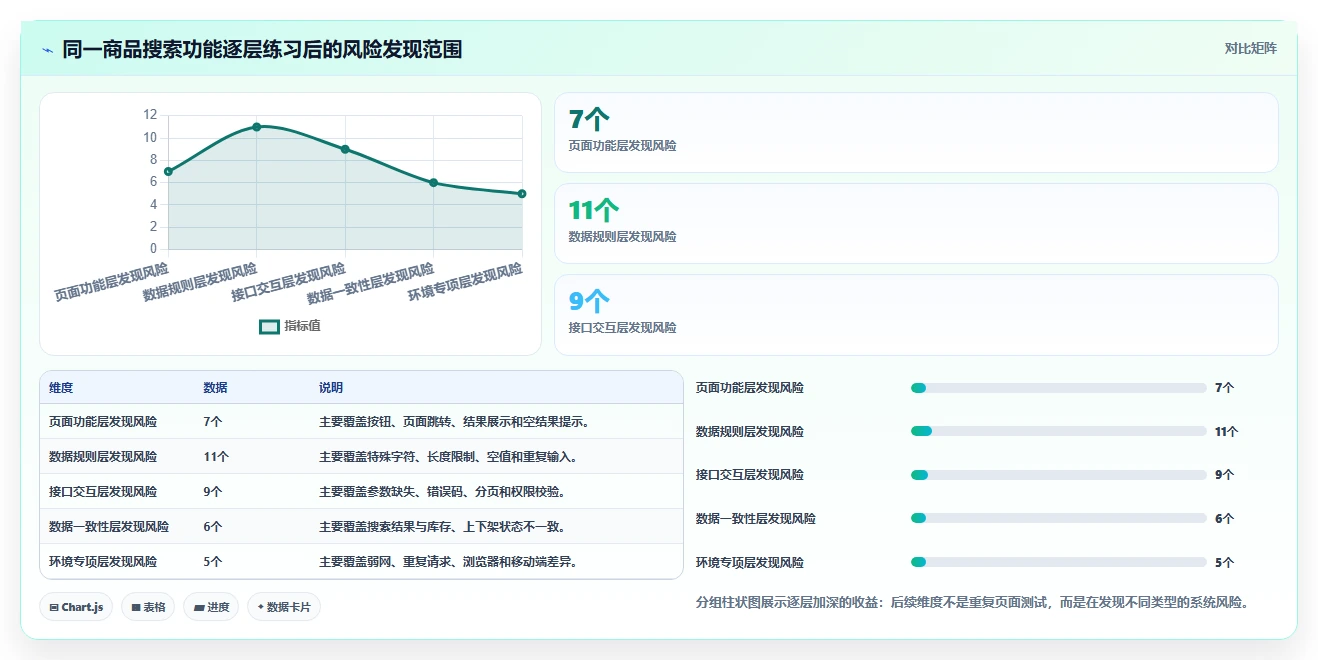
Task: Click the 7个 value beside first progress bar
Action: [x=1225, y=388]
